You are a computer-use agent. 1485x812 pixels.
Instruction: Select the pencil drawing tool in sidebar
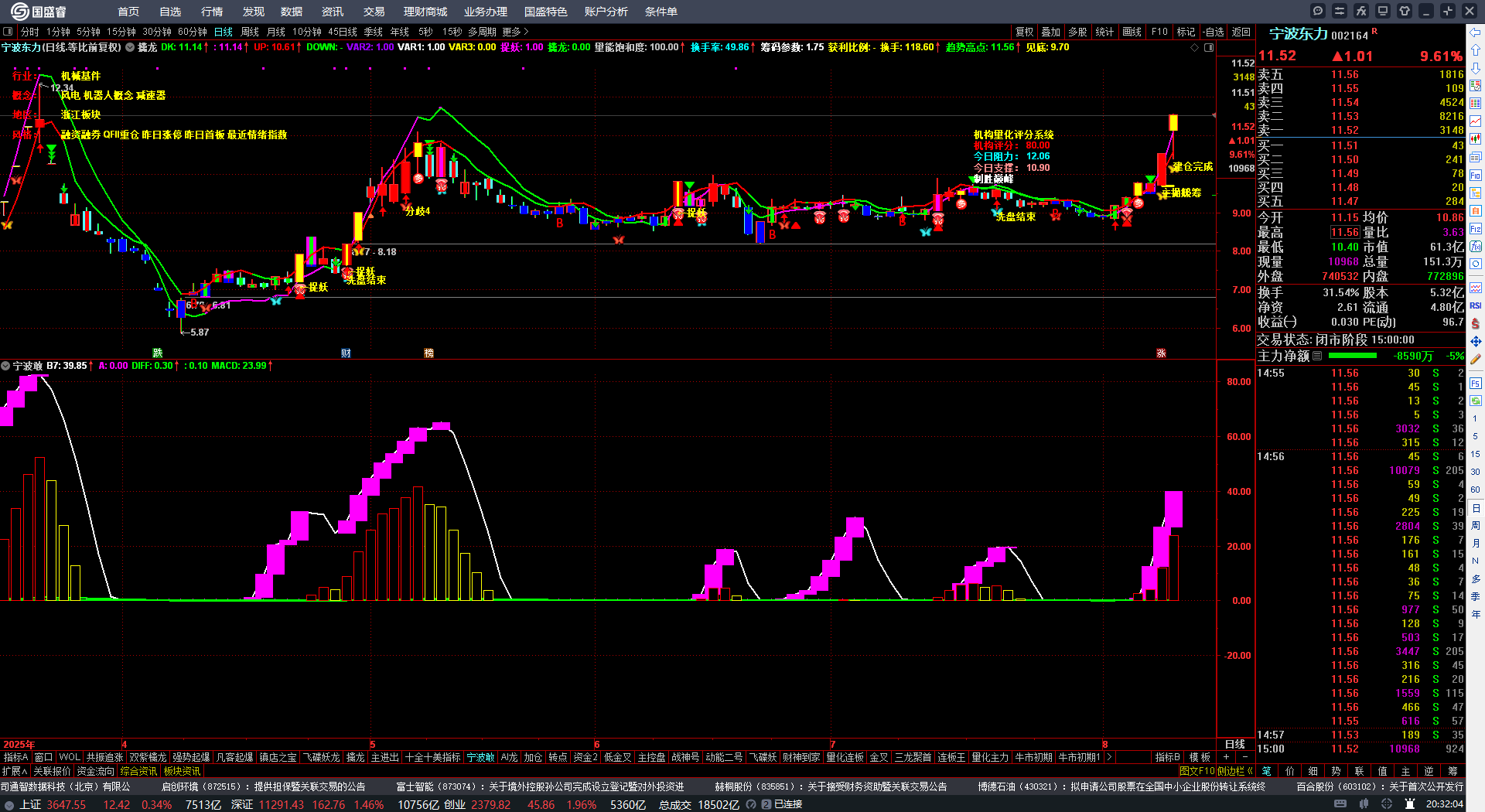(x=1476, y=359)
